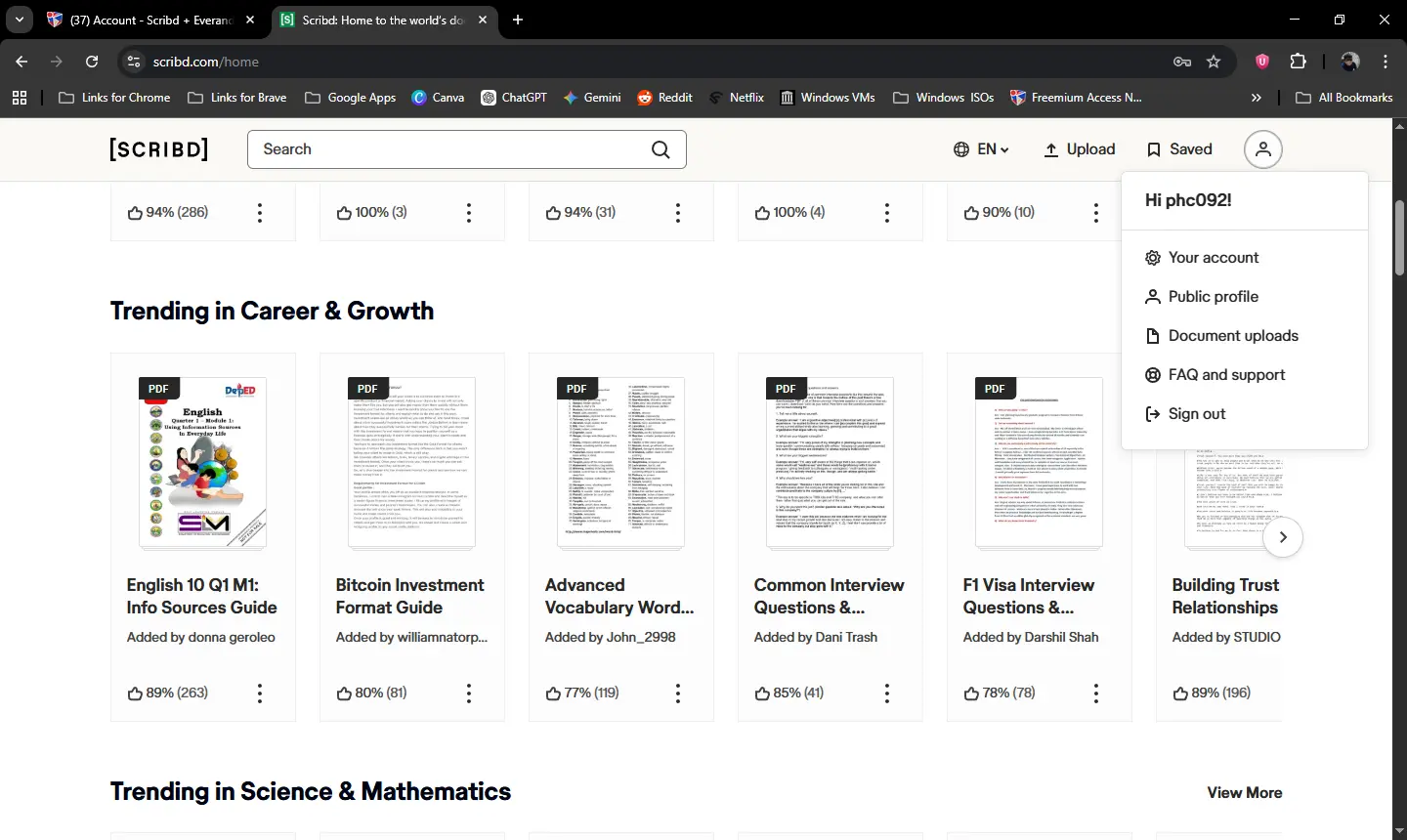1407x840 pixels.
Task: Open the password manager key icon
Action: pyautogui.click(x=1182, y=62)
